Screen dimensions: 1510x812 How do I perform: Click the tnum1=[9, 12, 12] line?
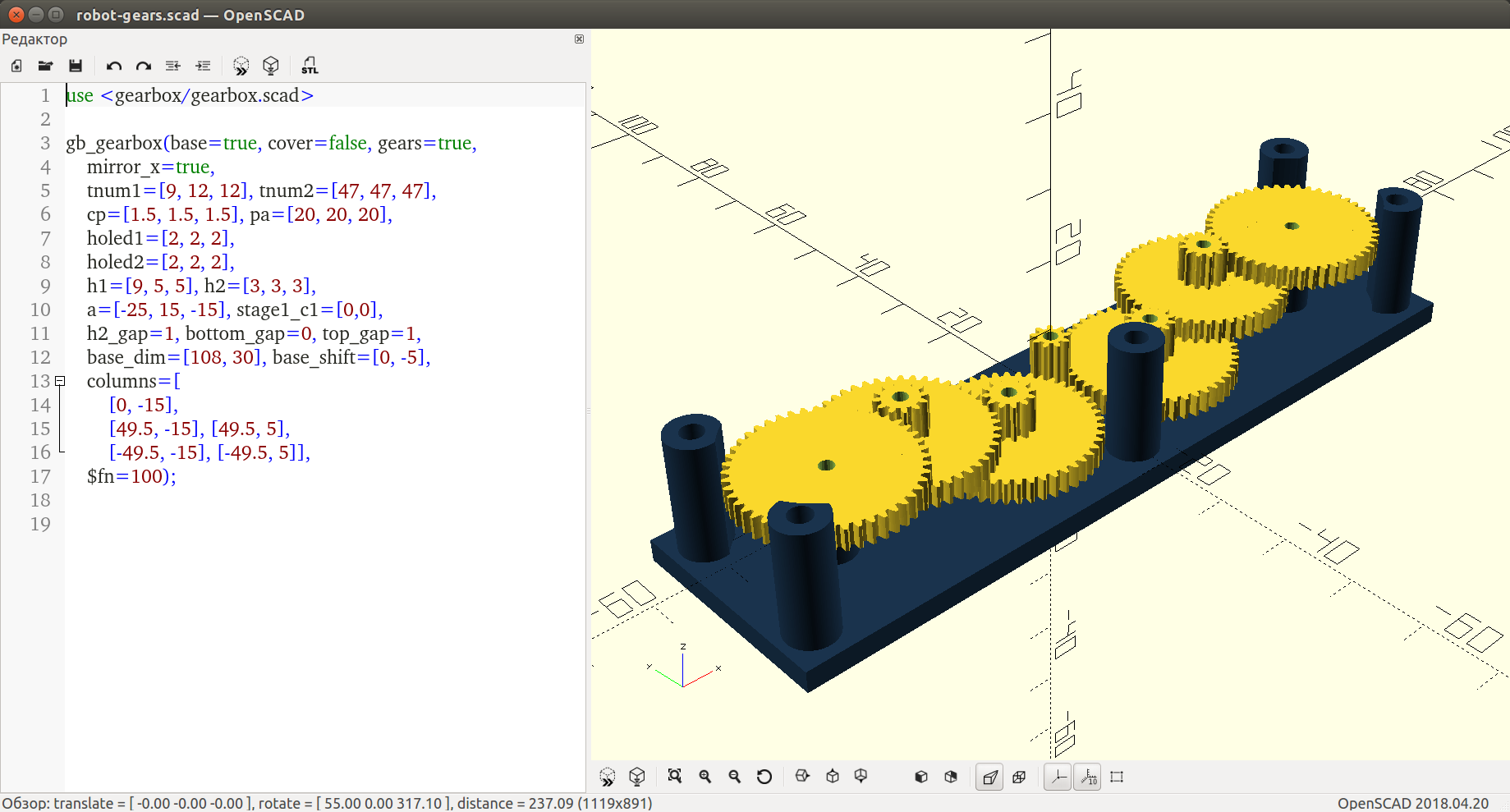click(261, 190)
